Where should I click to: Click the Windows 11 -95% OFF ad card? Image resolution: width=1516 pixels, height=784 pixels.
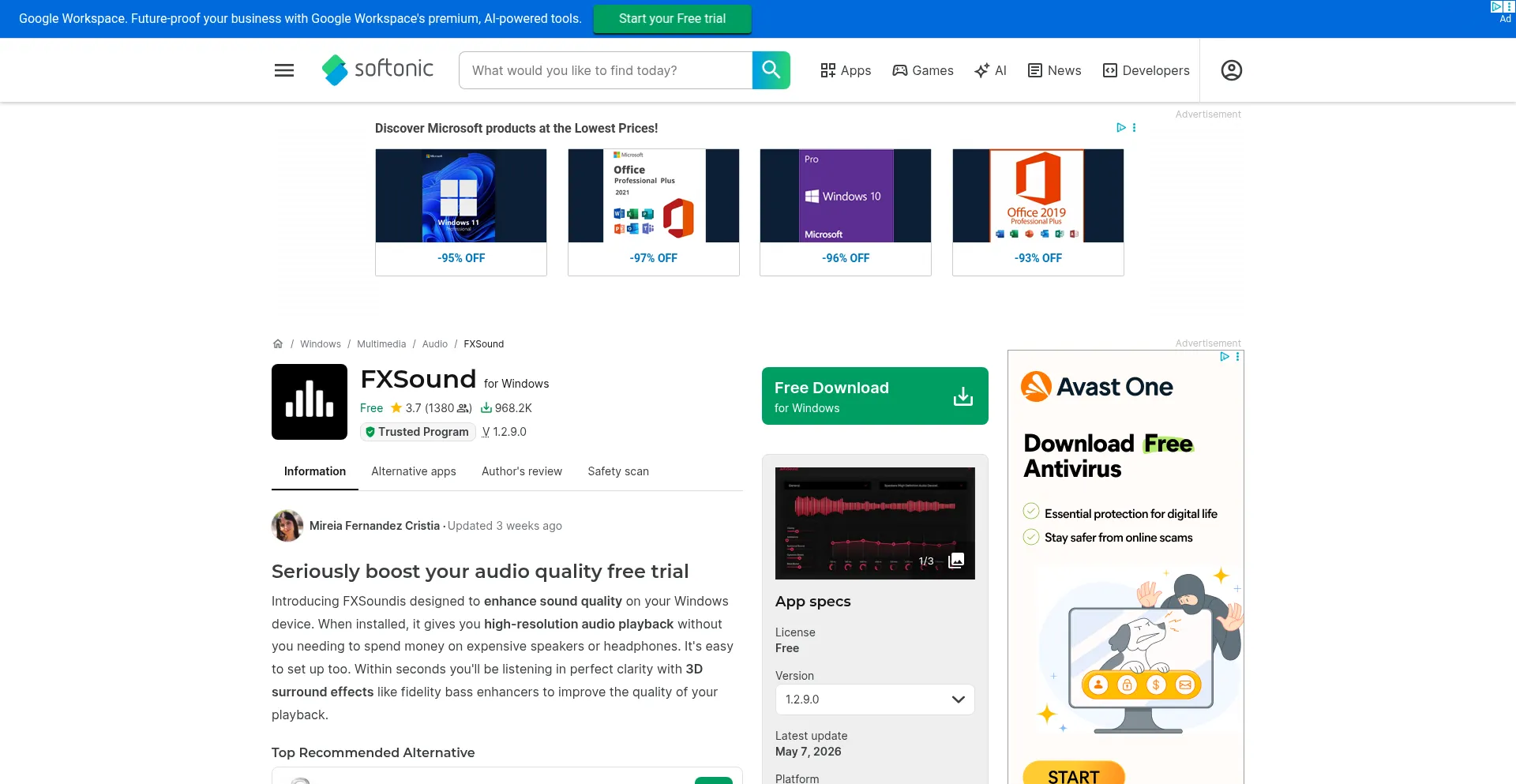click(x=461, y=212)
